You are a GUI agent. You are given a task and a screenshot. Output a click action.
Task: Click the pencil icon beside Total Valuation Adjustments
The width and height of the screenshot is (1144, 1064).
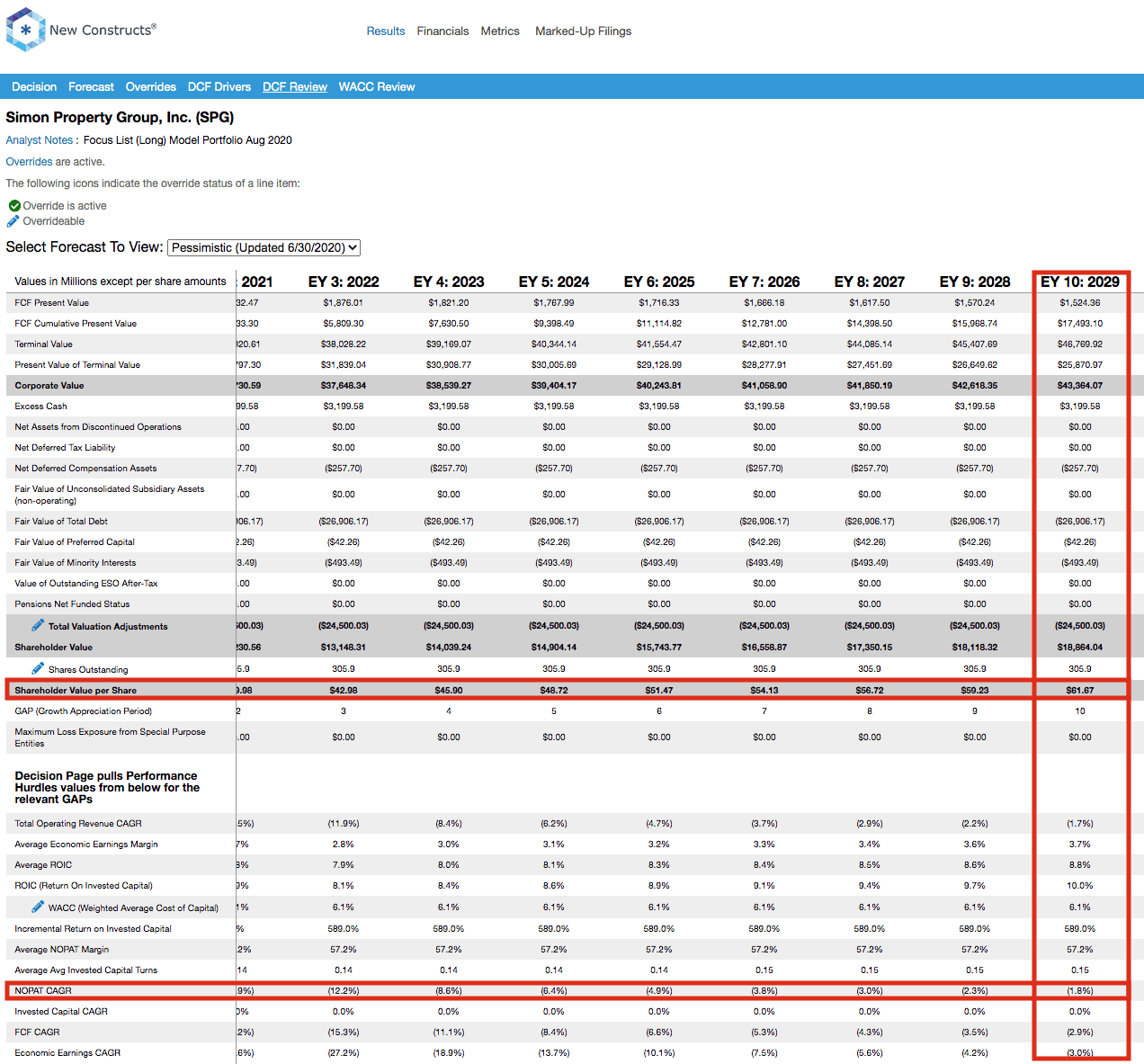[38, 625]
